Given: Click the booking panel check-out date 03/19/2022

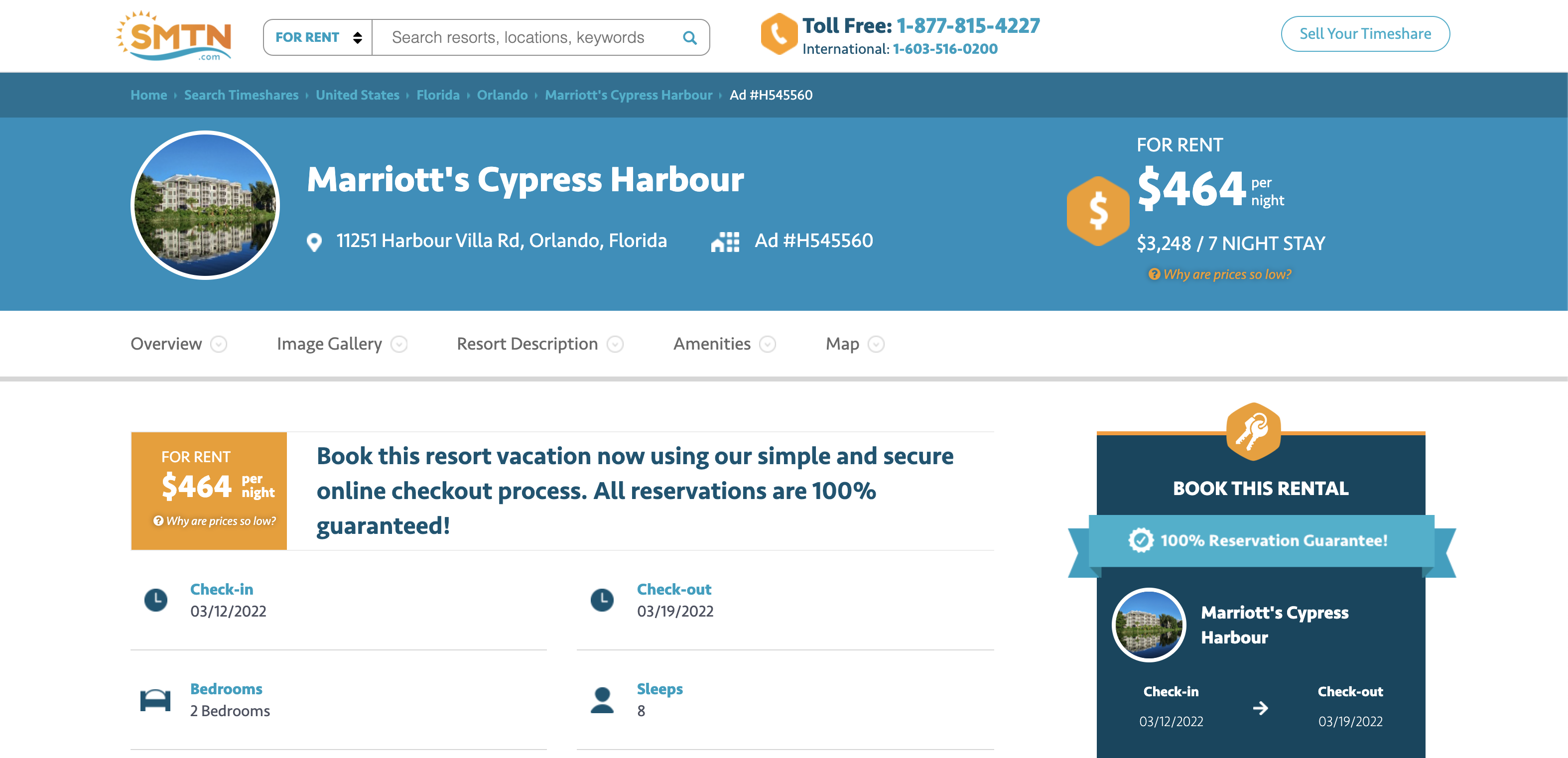Looking at the screenshot, I should point(1350,722).
